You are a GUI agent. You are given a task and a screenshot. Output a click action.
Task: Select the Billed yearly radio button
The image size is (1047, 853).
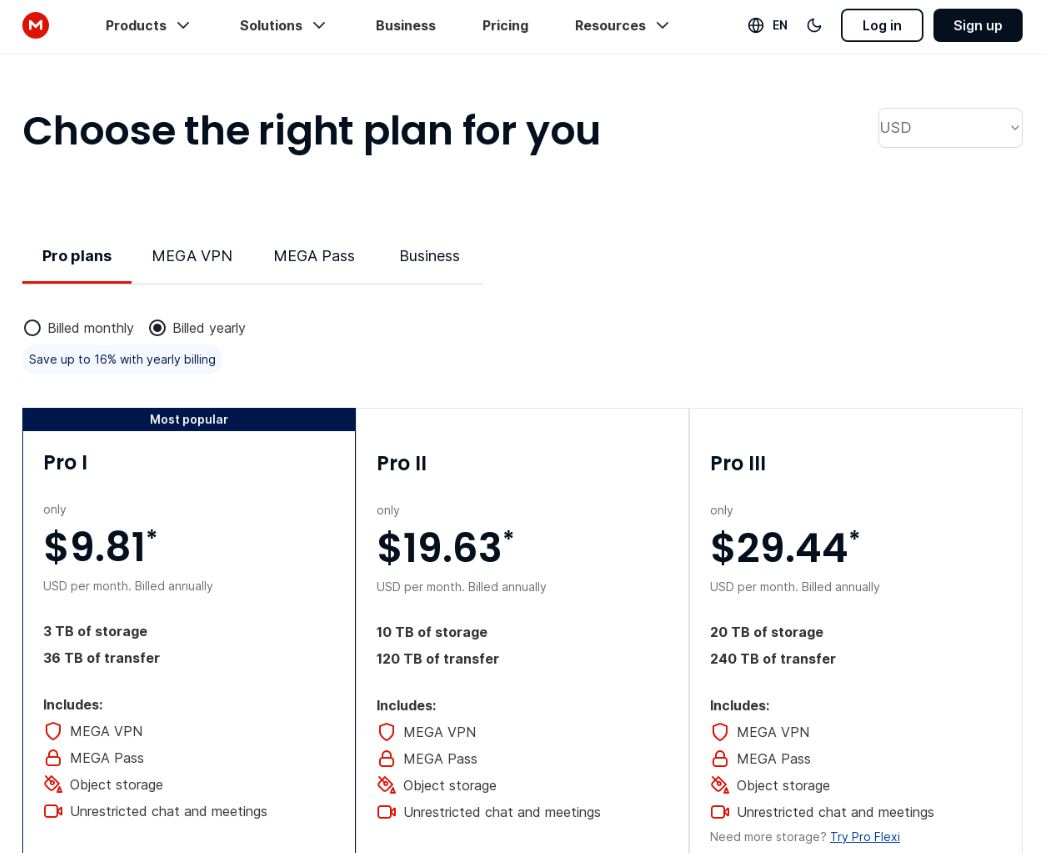(157, 327)
